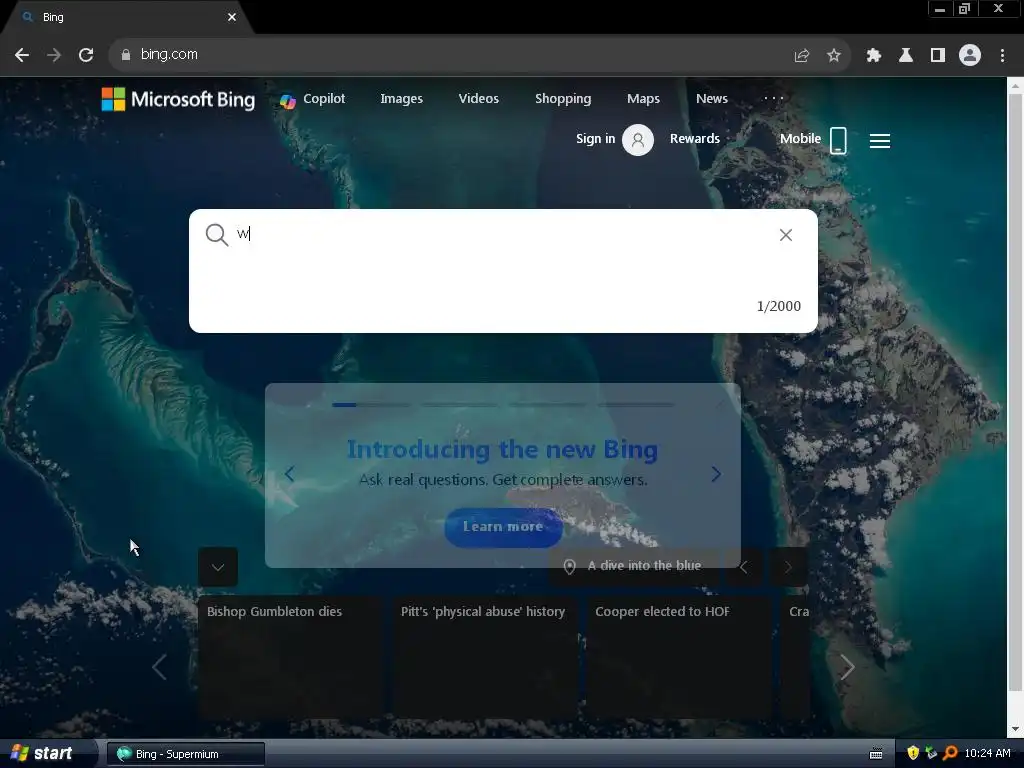Open the Videos tab
1024x768 pixels.
[x=479, y=99]
